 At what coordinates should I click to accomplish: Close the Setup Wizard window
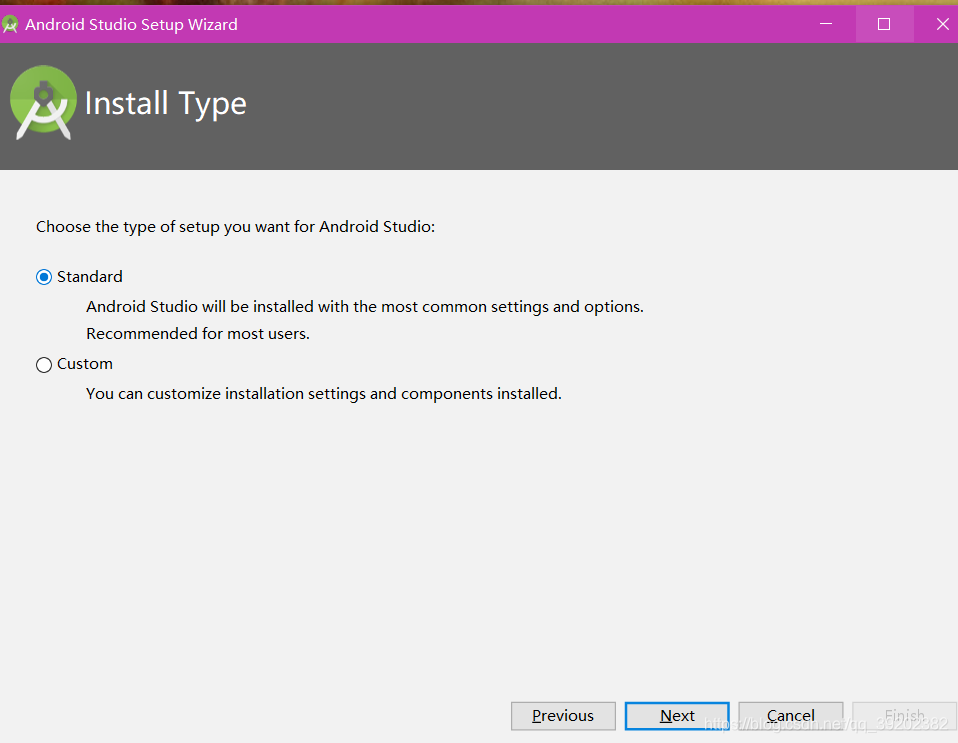pos(942,24)
